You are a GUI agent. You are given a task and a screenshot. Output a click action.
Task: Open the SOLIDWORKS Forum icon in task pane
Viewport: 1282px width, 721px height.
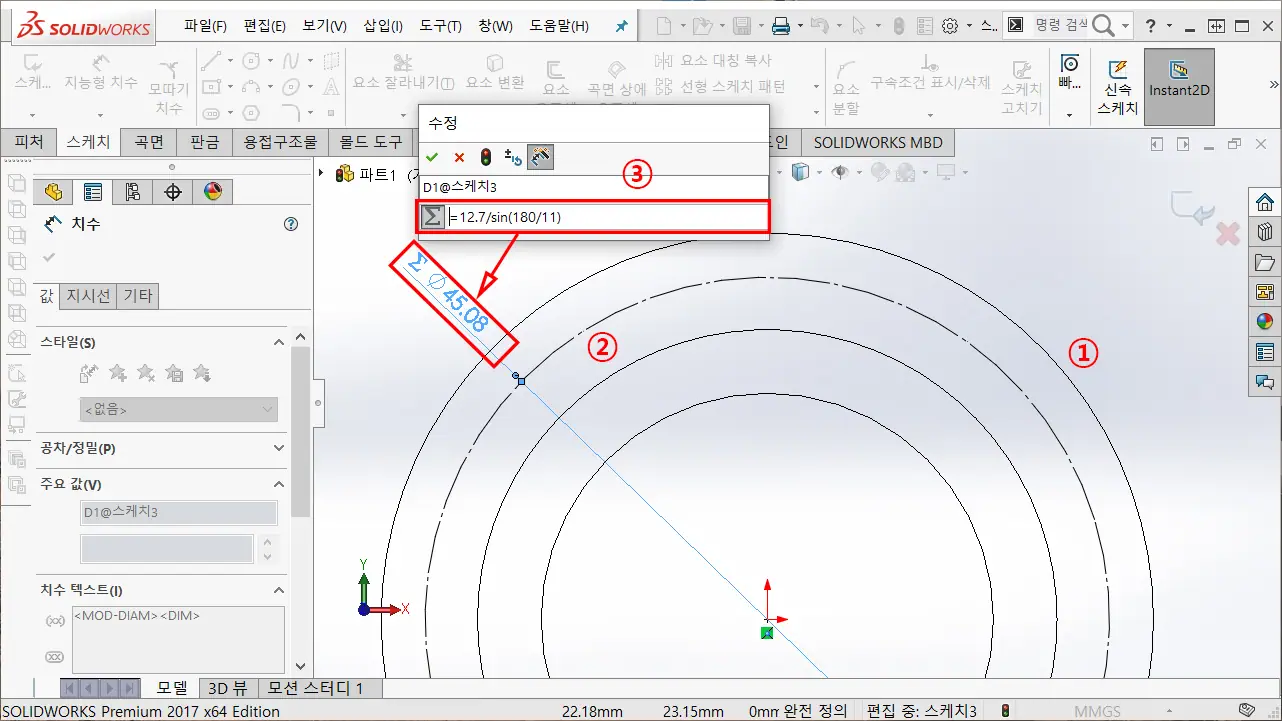pos(1265,382)
